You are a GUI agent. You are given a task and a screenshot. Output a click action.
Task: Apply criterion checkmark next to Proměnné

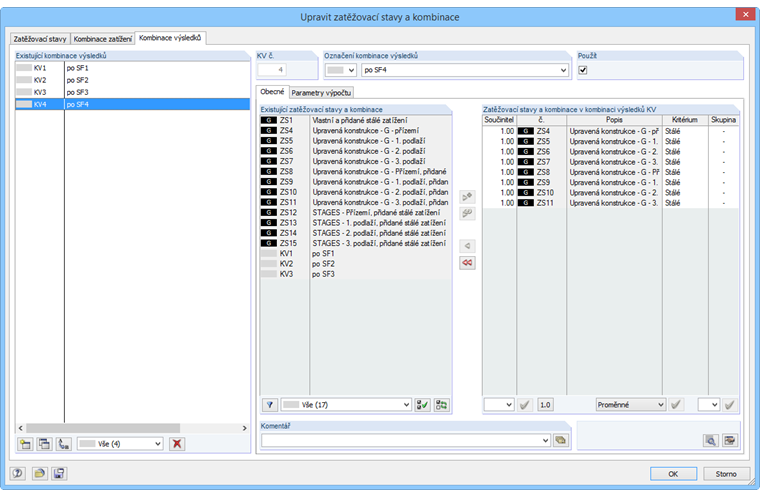coord(676,405)
